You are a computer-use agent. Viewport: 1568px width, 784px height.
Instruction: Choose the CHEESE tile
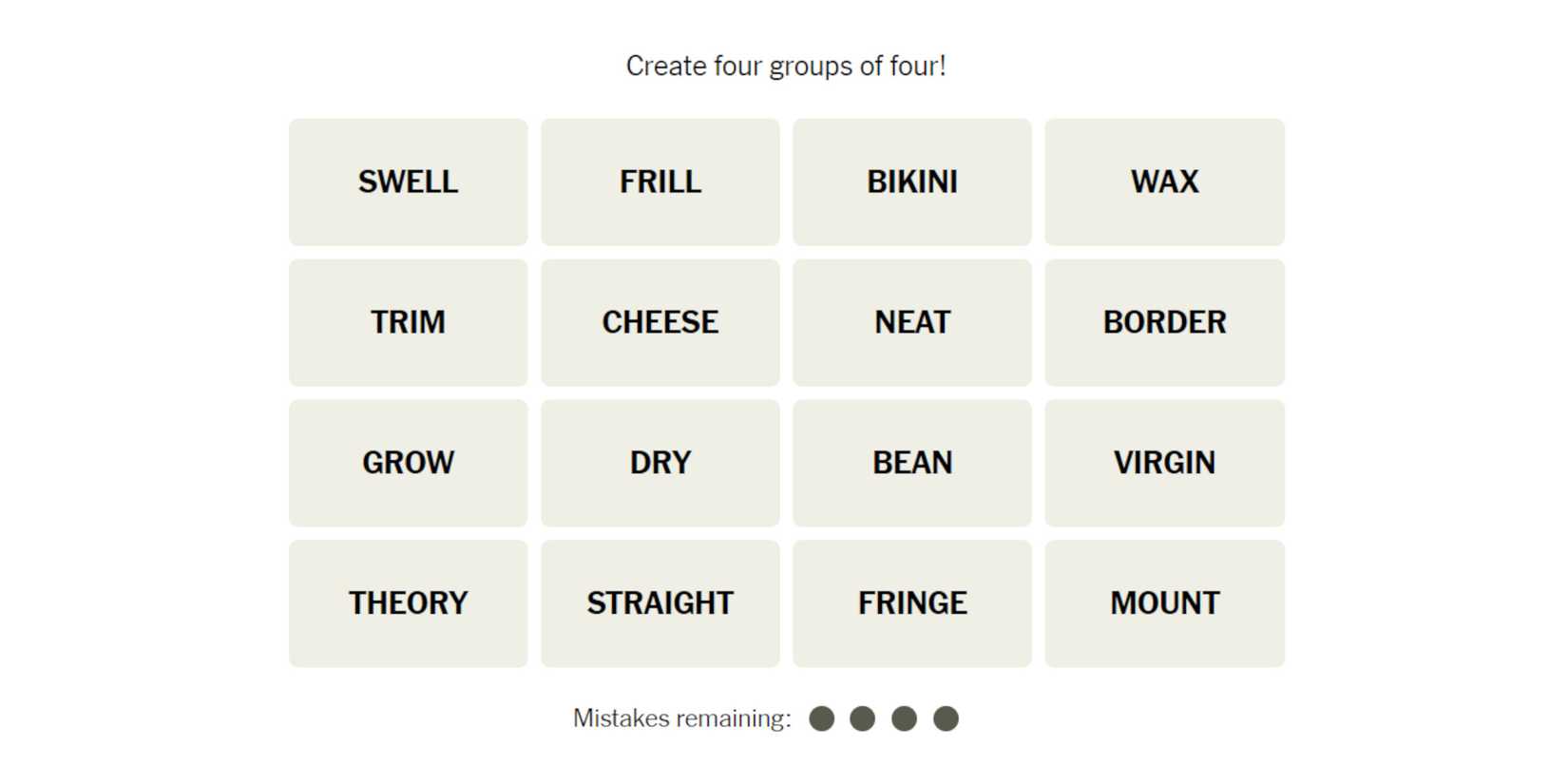point(660,322)
